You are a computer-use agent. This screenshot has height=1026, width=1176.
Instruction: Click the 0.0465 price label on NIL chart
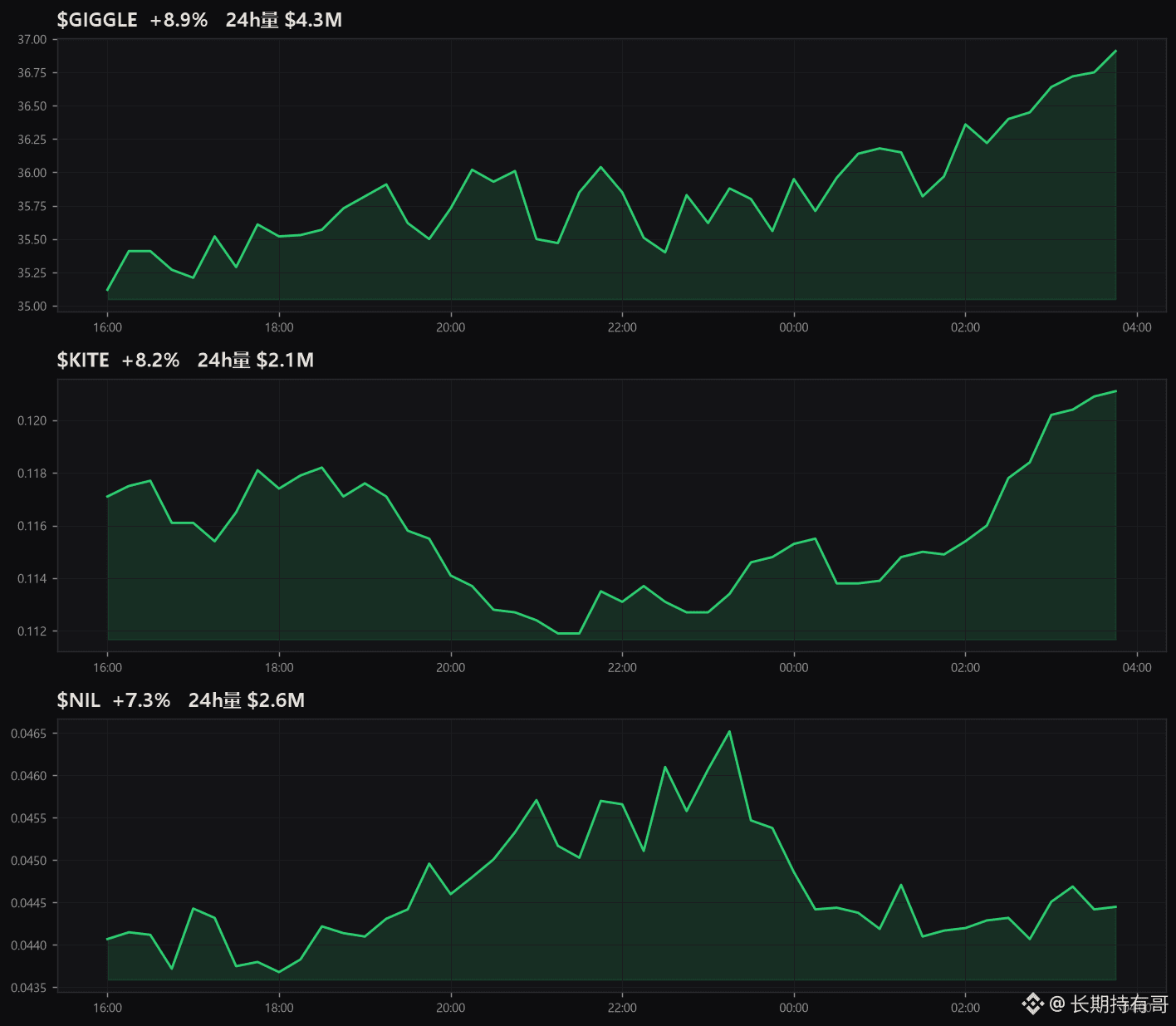coord(29,734)
